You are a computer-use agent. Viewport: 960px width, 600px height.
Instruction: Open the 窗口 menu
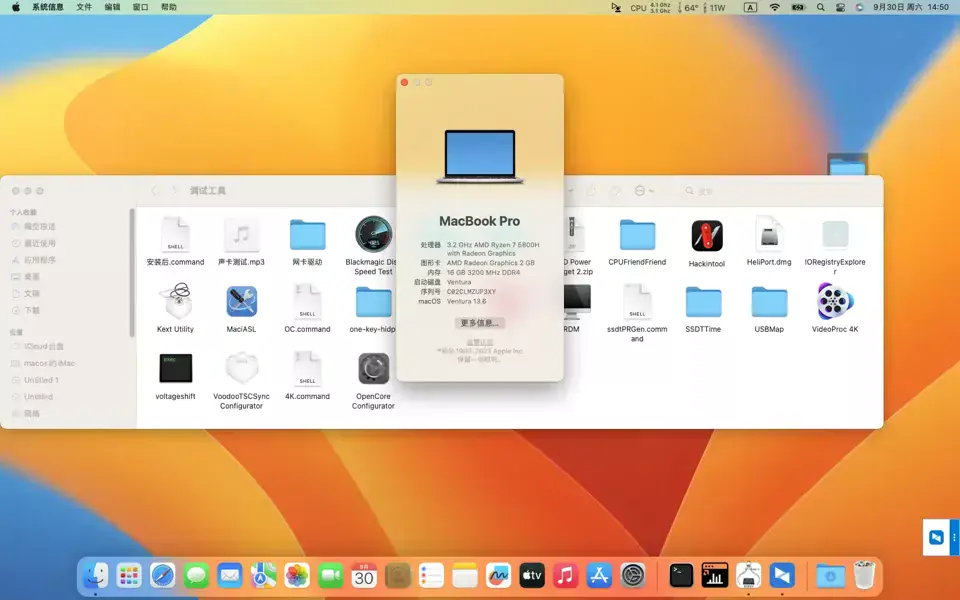[140, 7]
